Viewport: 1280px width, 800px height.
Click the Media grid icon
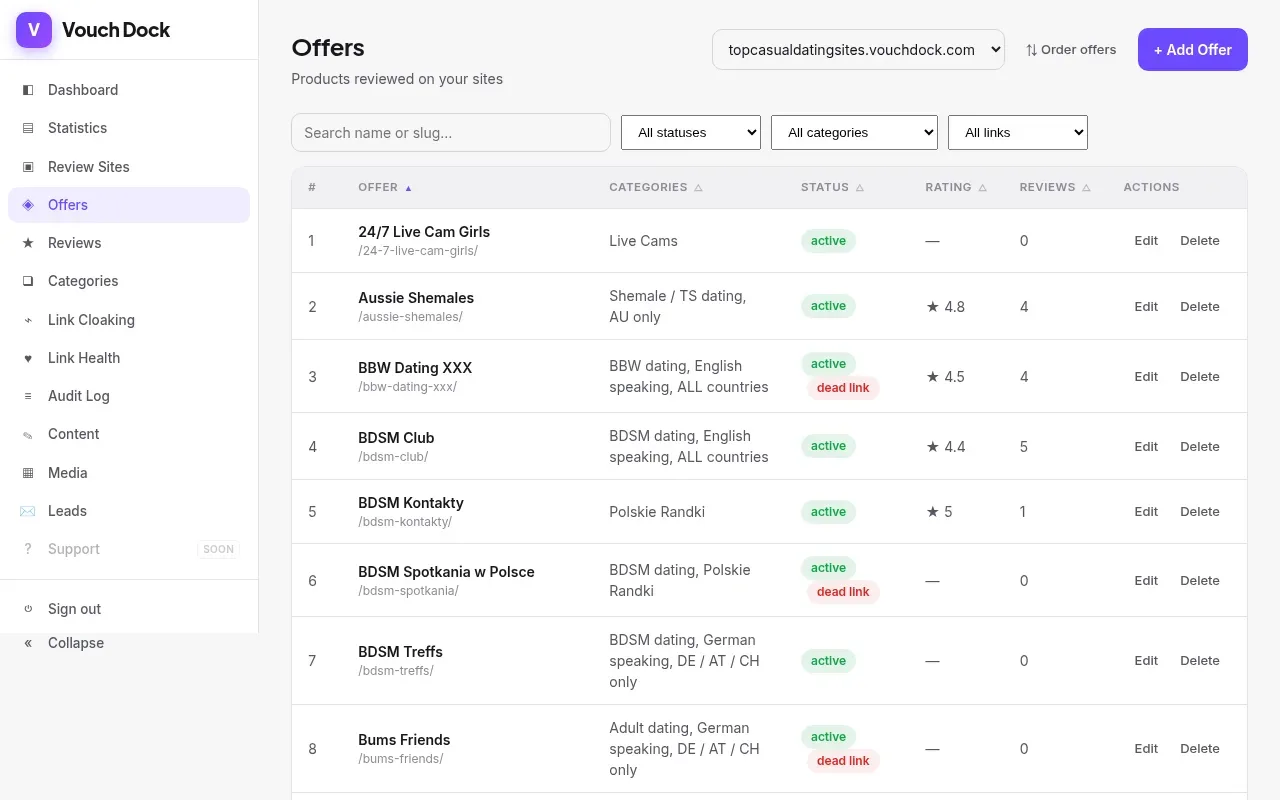(x=28, y=473)
